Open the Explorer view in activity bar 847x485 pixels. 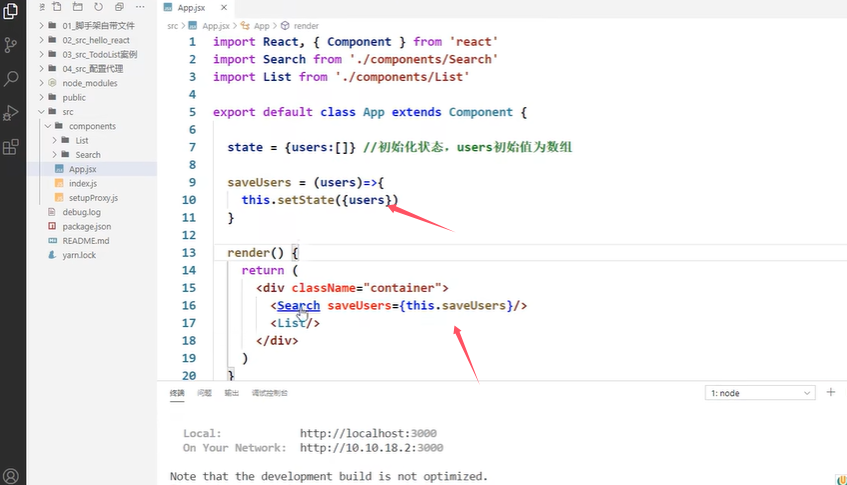click(11, 11)
